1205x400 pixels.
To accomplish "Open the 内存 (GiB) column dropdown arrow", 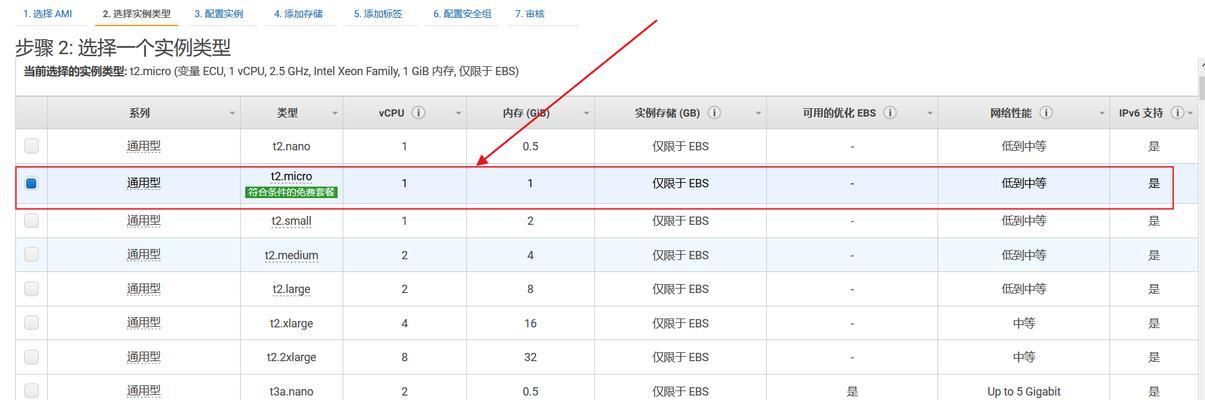I will [x=586, y=113].
